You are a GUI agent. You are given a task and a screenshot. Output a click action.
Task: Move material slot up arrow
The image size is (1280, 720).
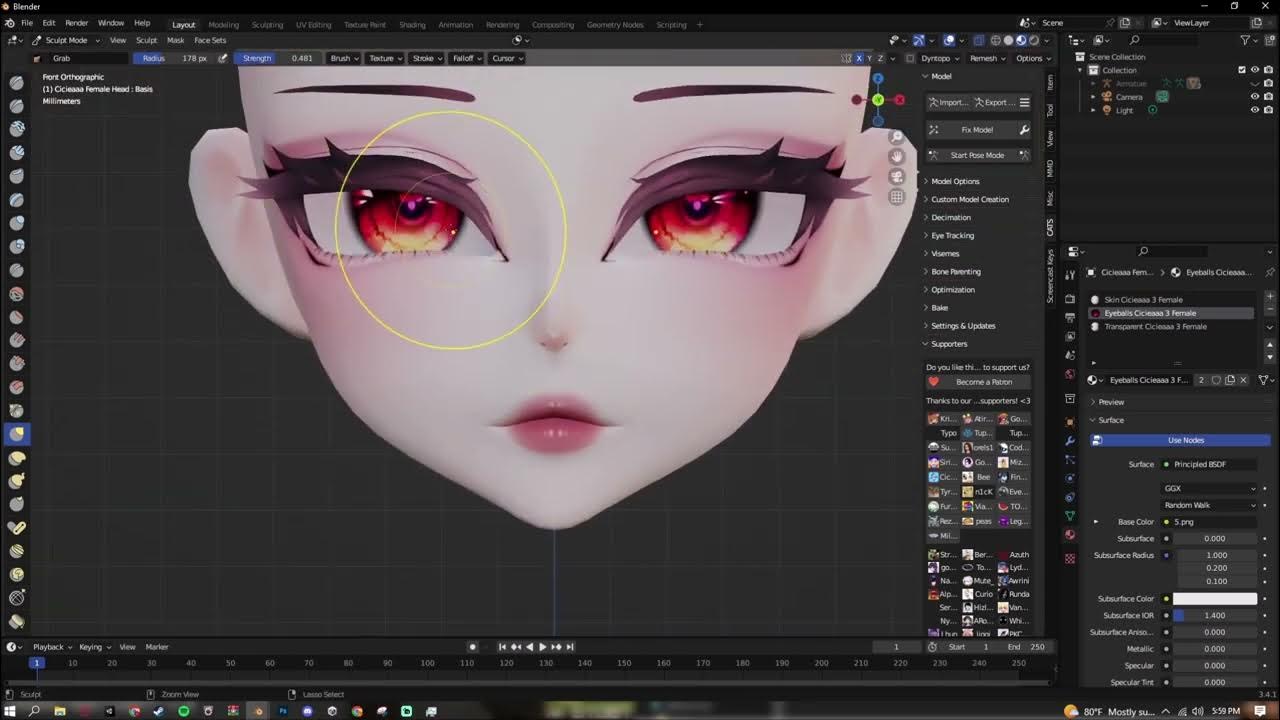[1270, 346]
